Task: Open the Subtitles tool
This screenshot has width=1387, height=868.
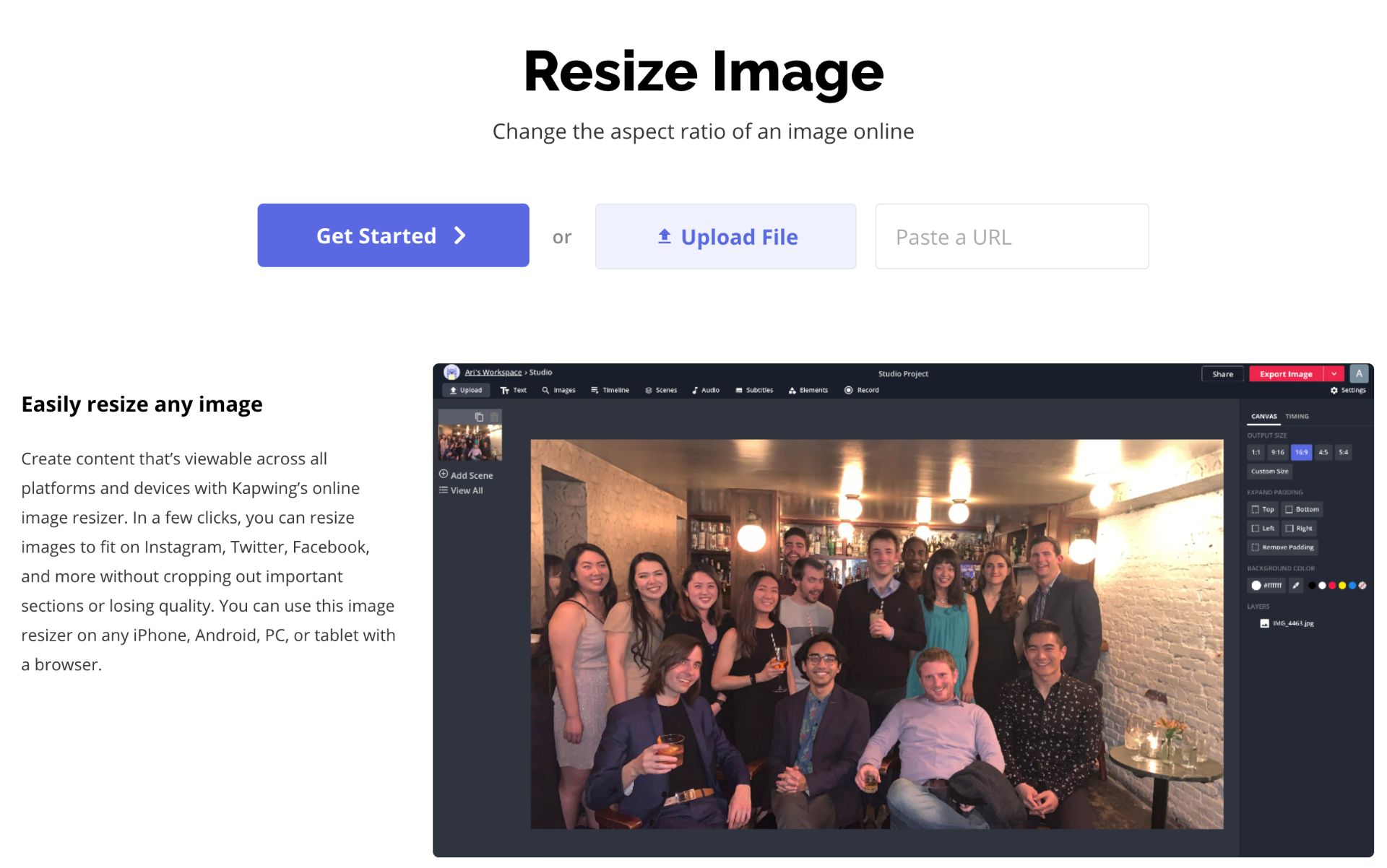Action: tap(753, 390)
